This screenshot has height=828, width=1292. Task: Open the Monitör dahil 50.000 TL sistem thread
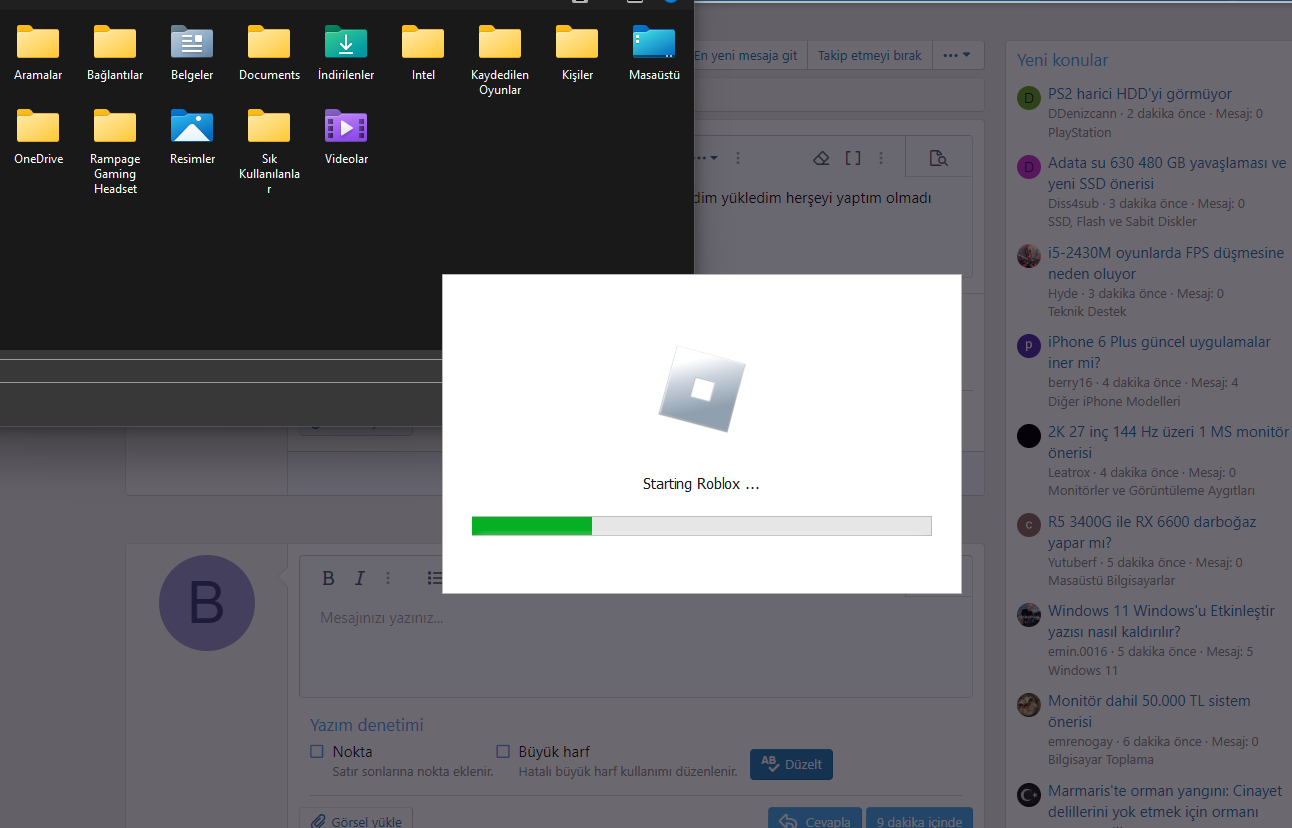click(1149, 711)
